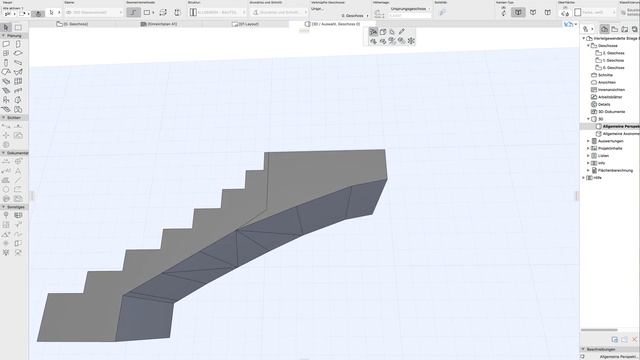Open the View Map in the Navigator
Image resolution: width=640 pixels, height=360 pixels.
coord(615,29)
